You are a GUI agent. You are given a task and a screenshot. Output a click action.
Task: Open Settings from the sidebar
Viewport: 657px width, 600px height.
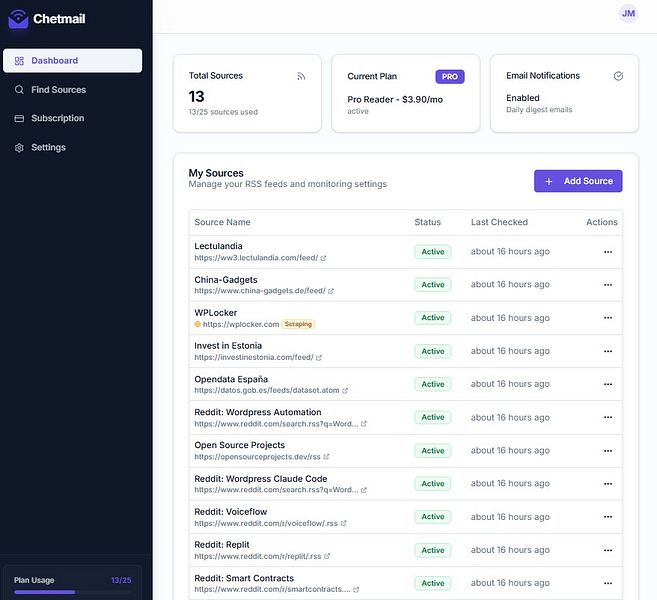pos(72,147)
